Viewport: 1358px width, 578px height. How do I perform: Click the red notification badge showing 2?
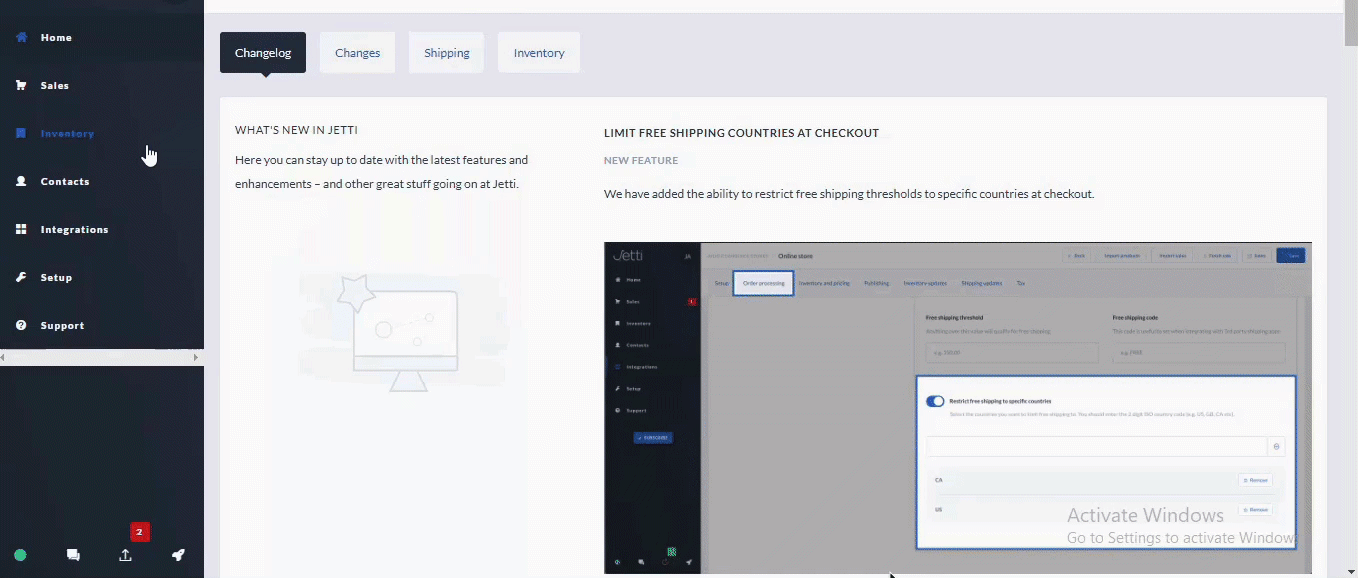140,532
